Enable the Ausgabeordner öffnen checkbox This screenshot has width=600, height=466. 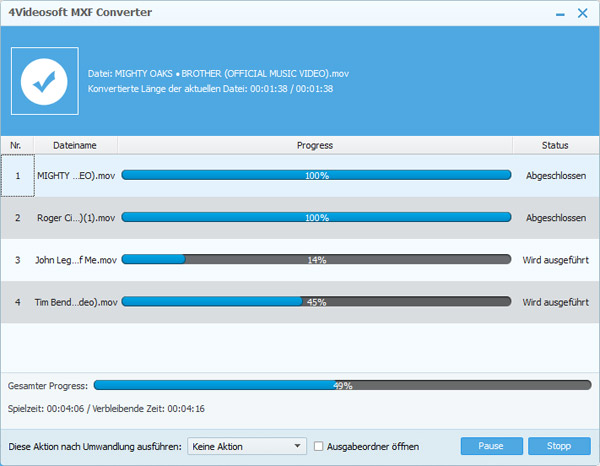[319, 446]
